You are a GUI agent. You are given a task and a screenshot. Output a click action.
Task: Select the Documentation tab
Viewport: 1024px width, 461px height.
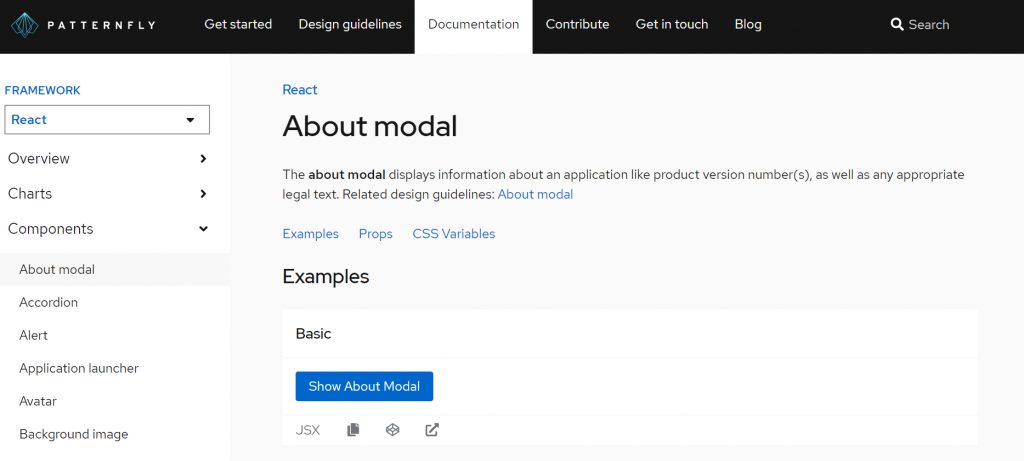473,25
